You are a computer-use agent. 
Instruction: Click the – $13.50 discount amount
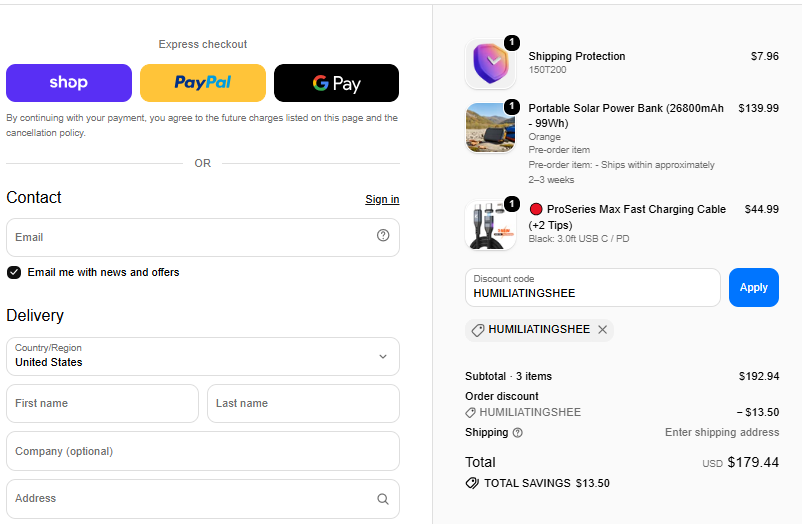[758, 412]
